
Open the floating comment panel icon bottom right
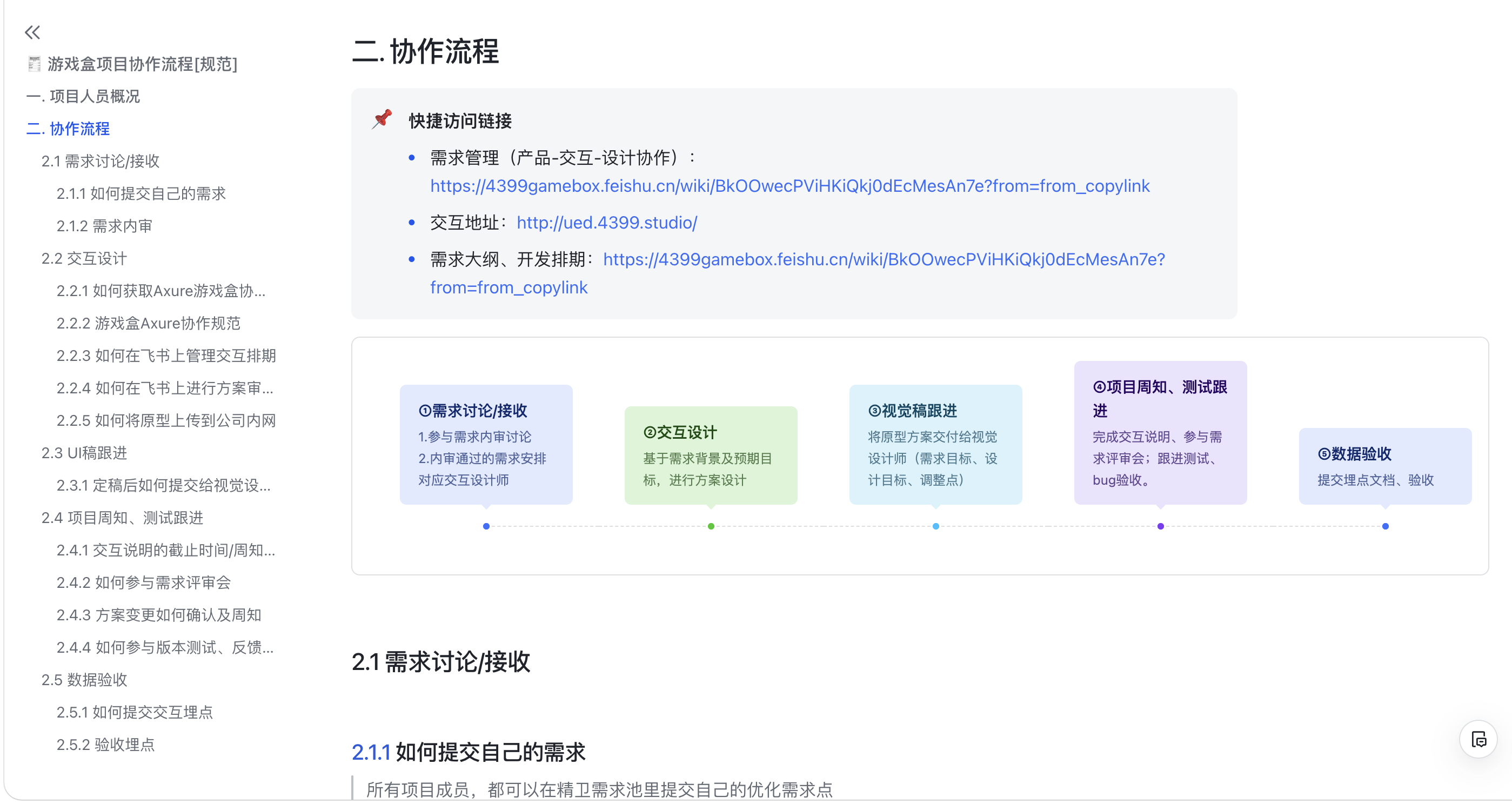coord(1478,740)
